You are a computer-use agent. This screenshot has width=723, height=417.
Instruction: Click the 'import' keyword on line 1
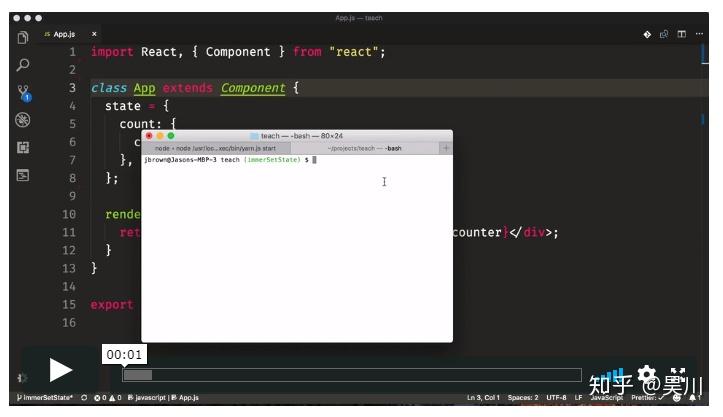(112, 52)
